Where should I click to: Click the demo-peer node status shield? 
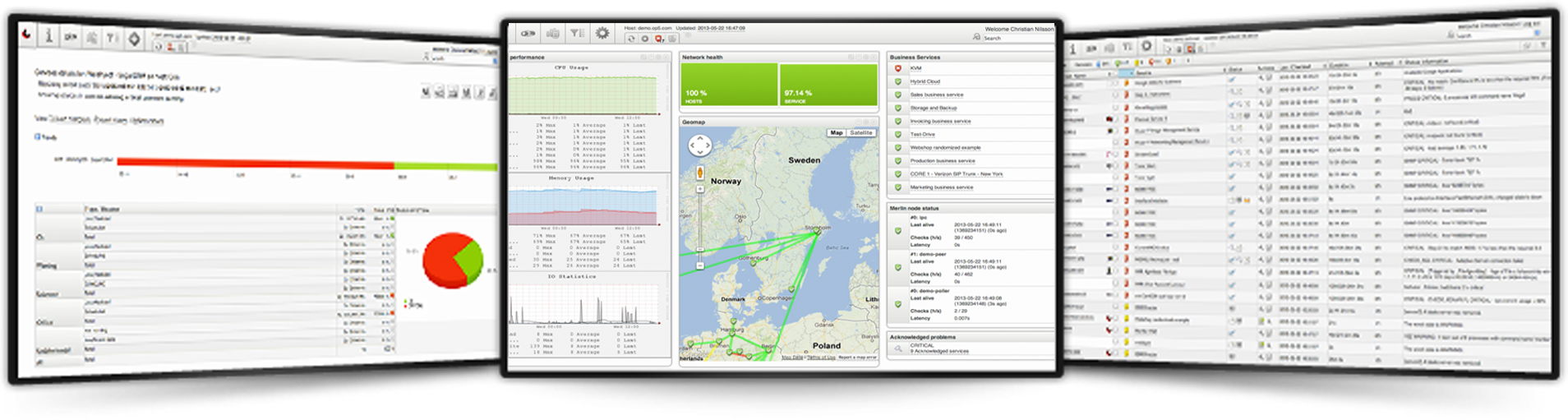(x=898, y=267)
